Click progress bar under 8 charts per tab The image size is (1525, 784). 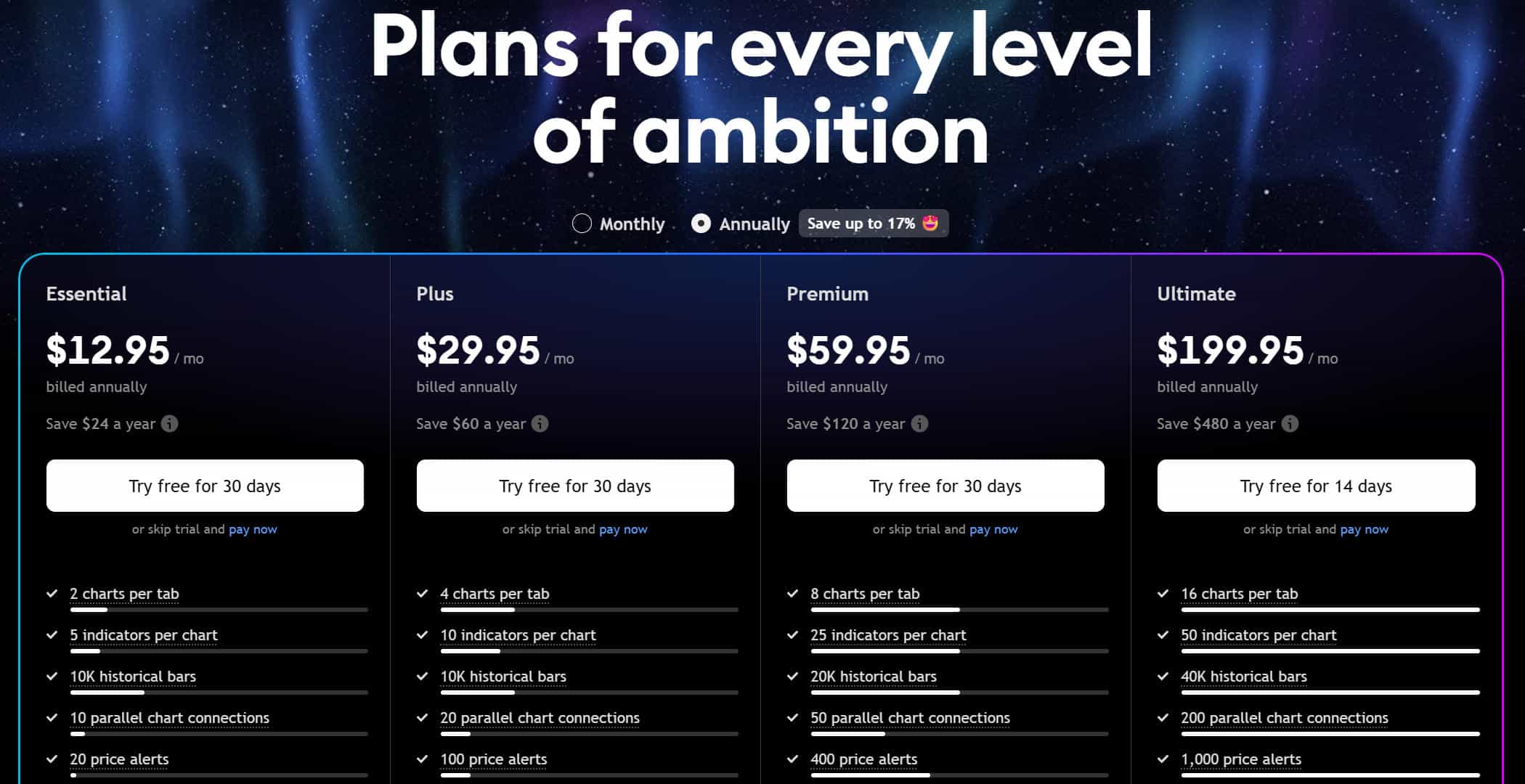959,610
